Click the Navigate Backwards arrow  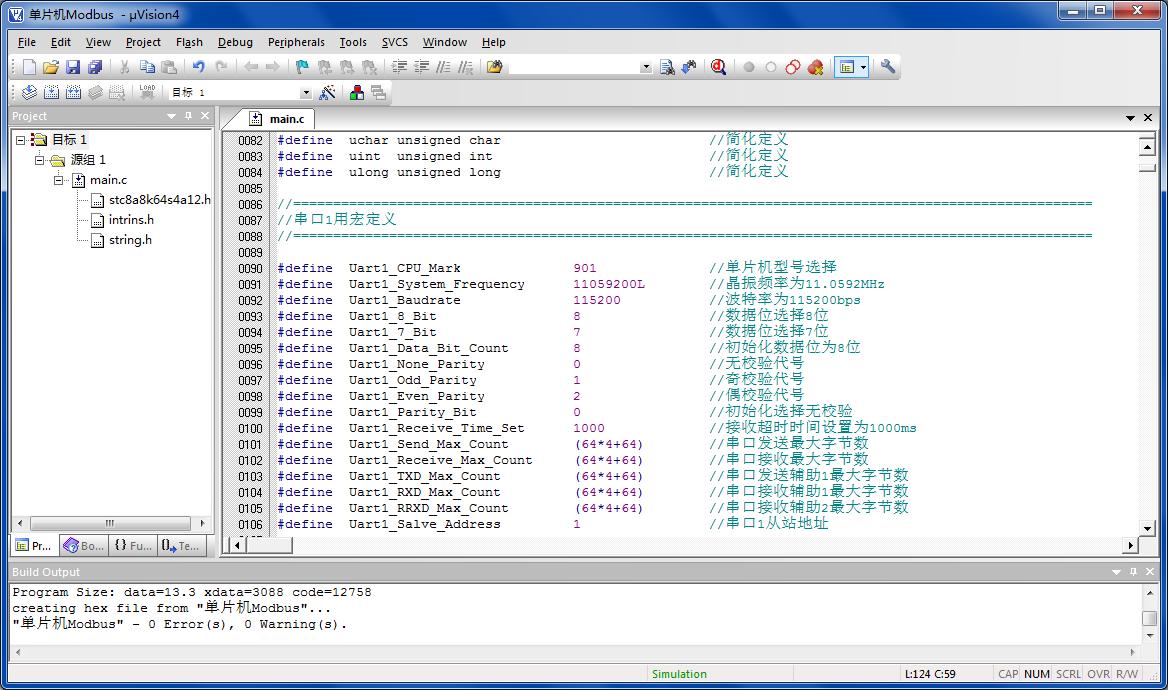pos(251,67)
